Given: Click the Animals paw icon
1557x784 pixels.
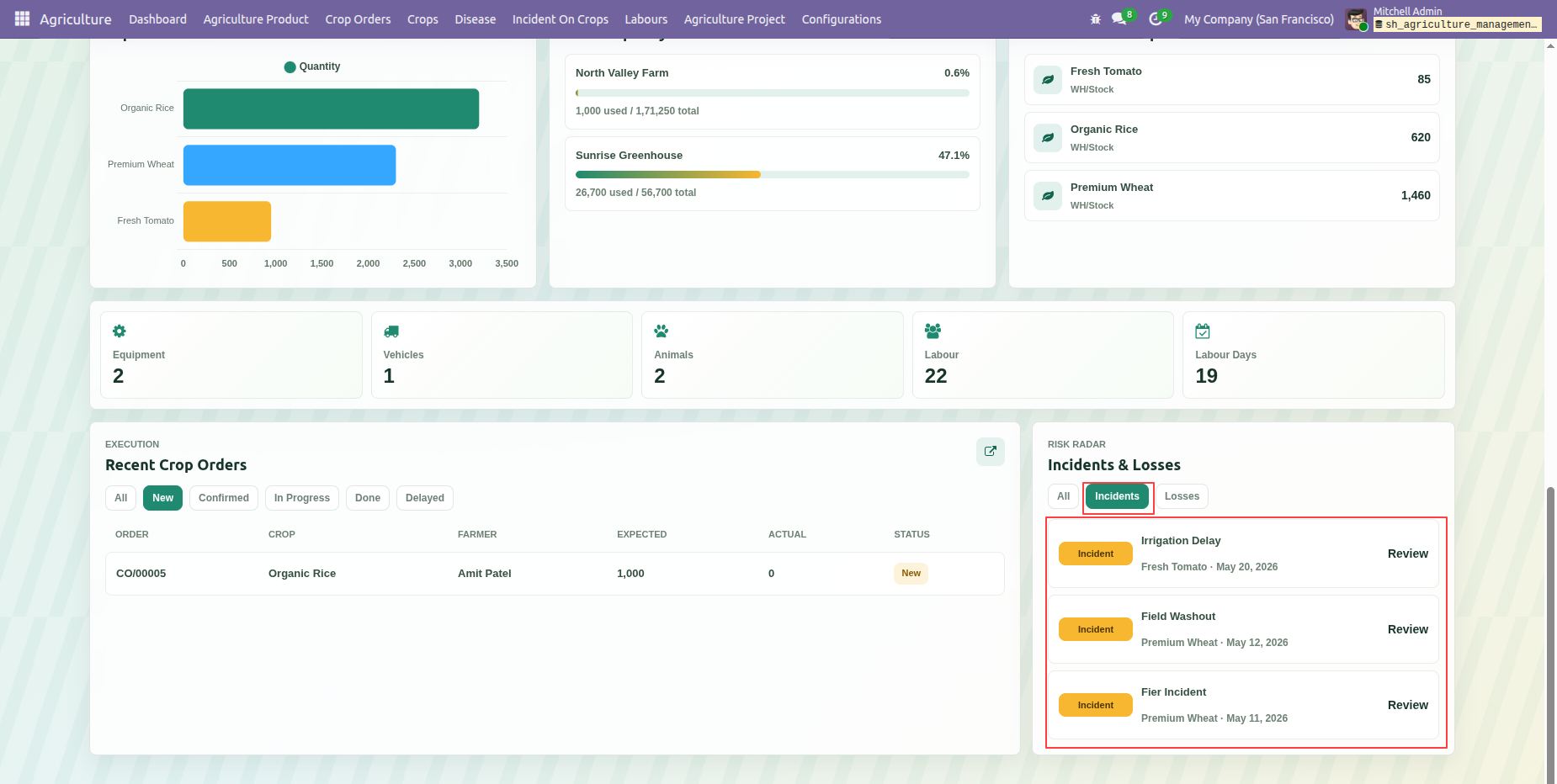Looking at the screenshot, I should point(662,331).
